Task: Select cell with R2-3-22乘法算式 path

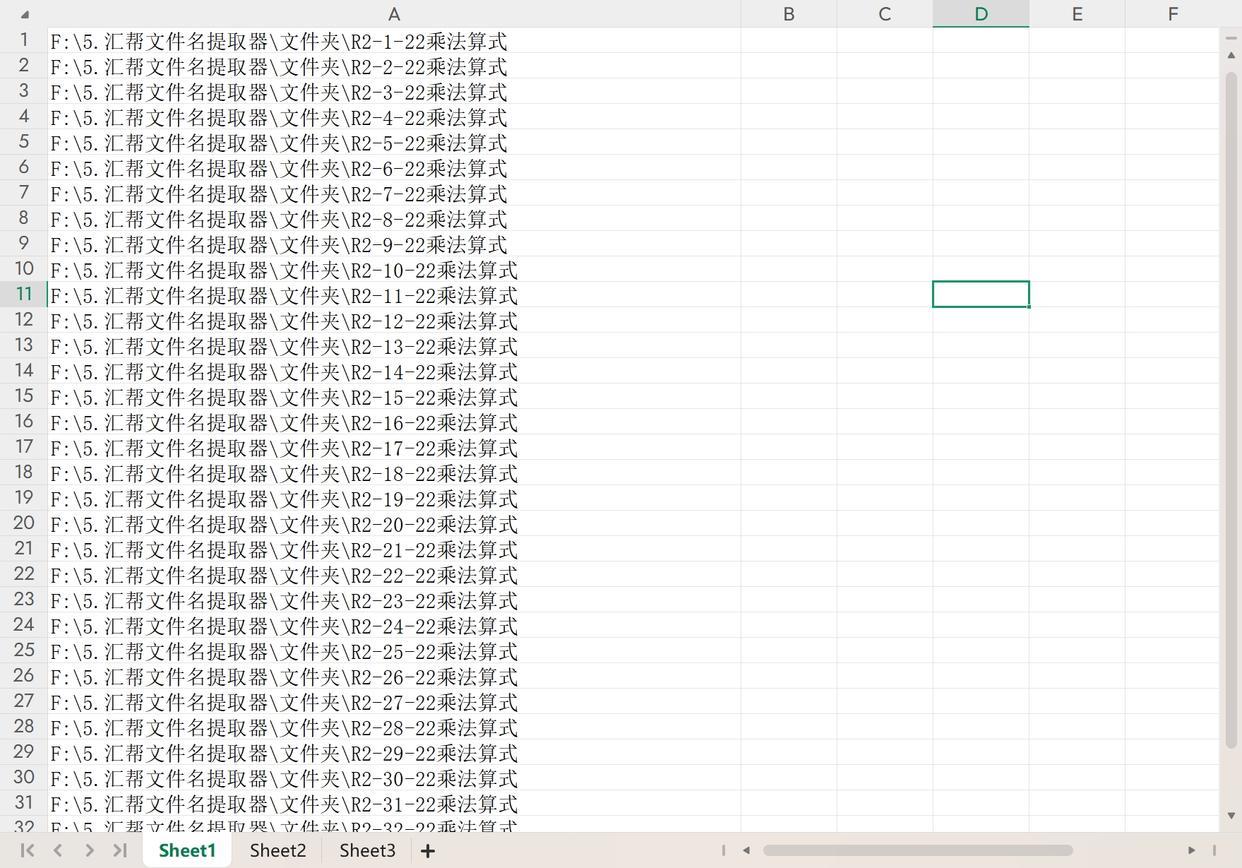Action: tap(394, 91)
